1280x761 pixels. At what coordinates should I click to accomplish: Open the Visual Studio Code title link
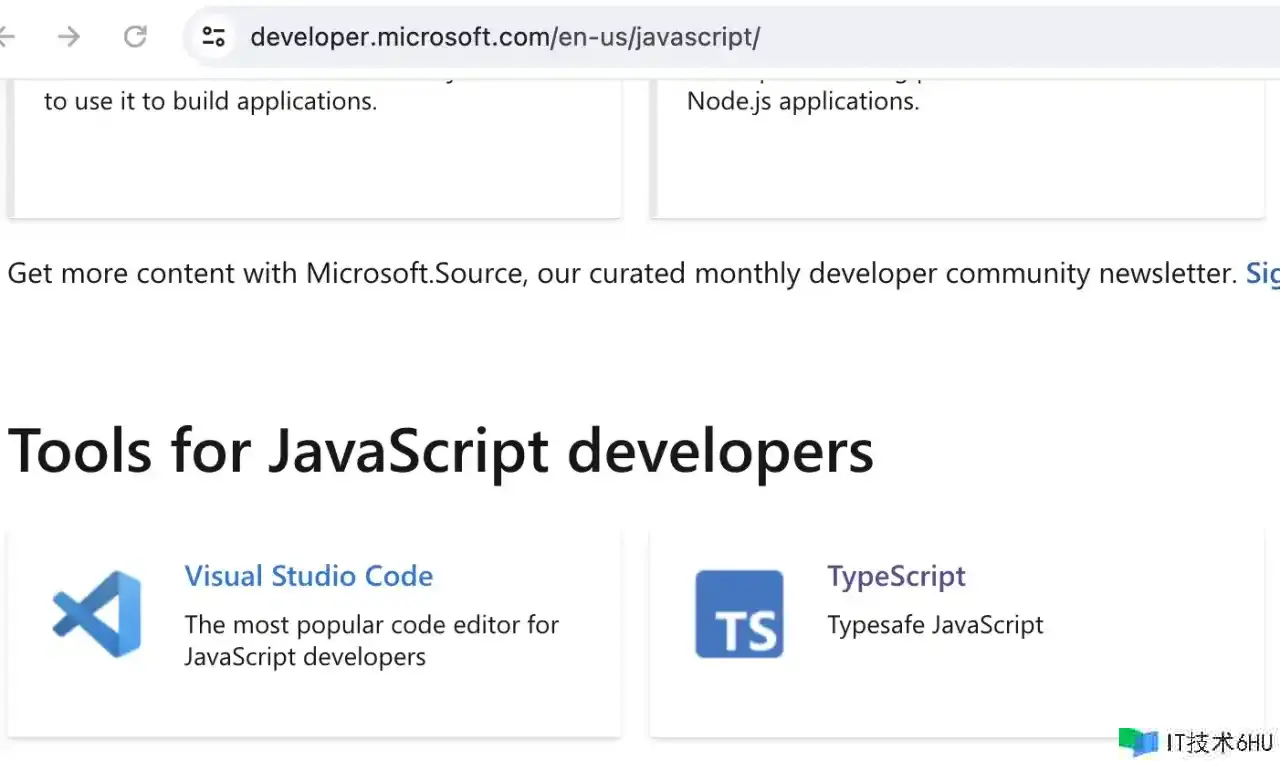pyautogui.click(x=308, y=576)
